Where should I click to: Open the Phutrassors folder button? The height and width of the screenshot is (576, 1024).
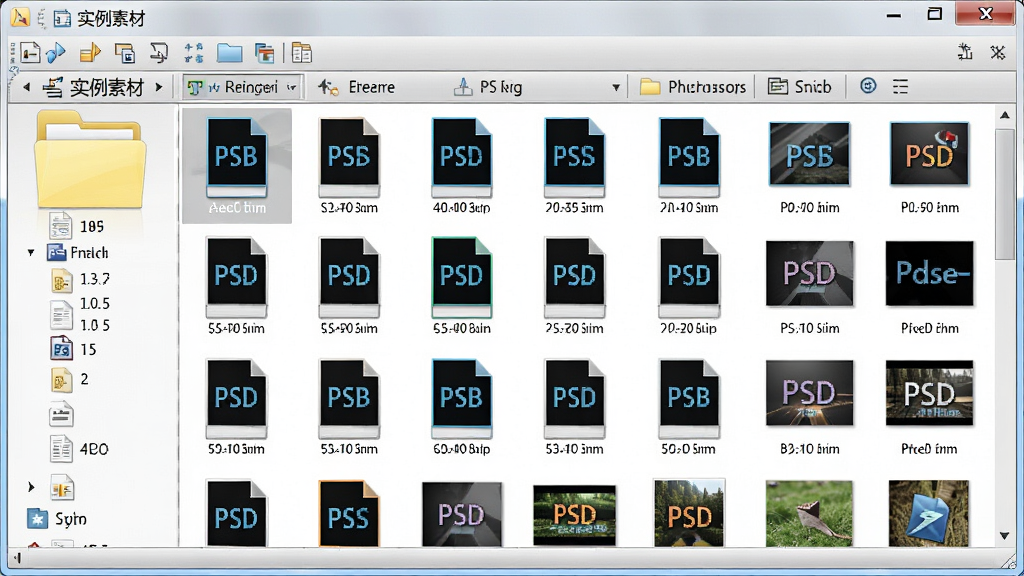coord(693,87)
